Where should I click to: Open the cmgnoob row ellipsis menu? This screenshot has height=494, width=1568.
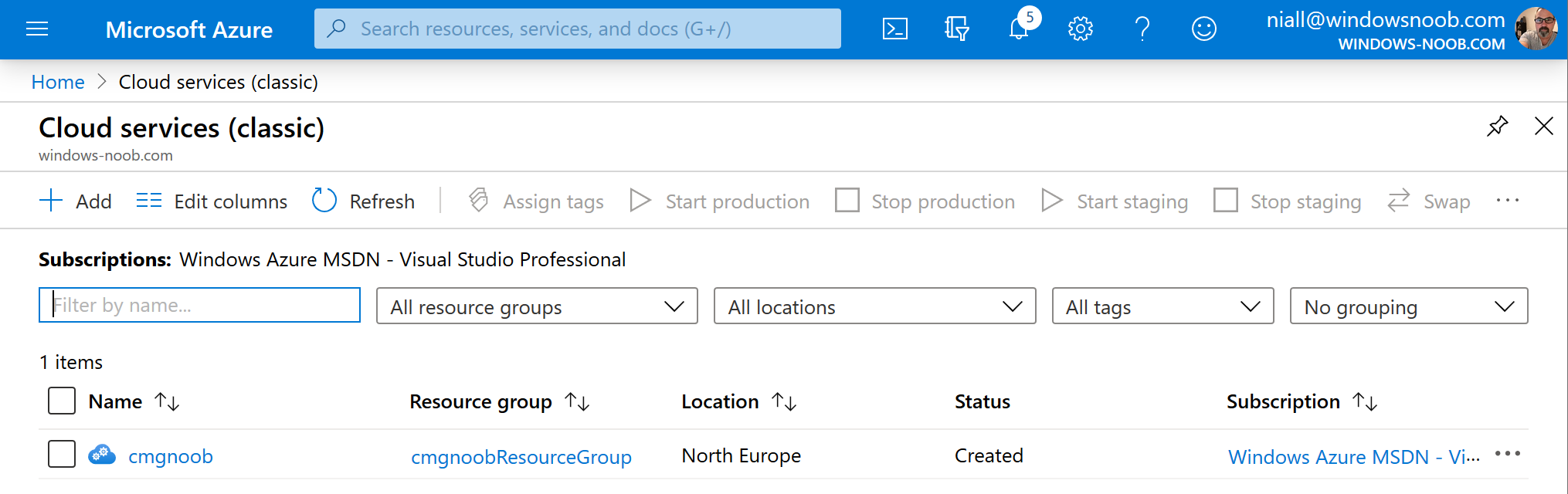pyautogui.click(x=1508, y=454)
